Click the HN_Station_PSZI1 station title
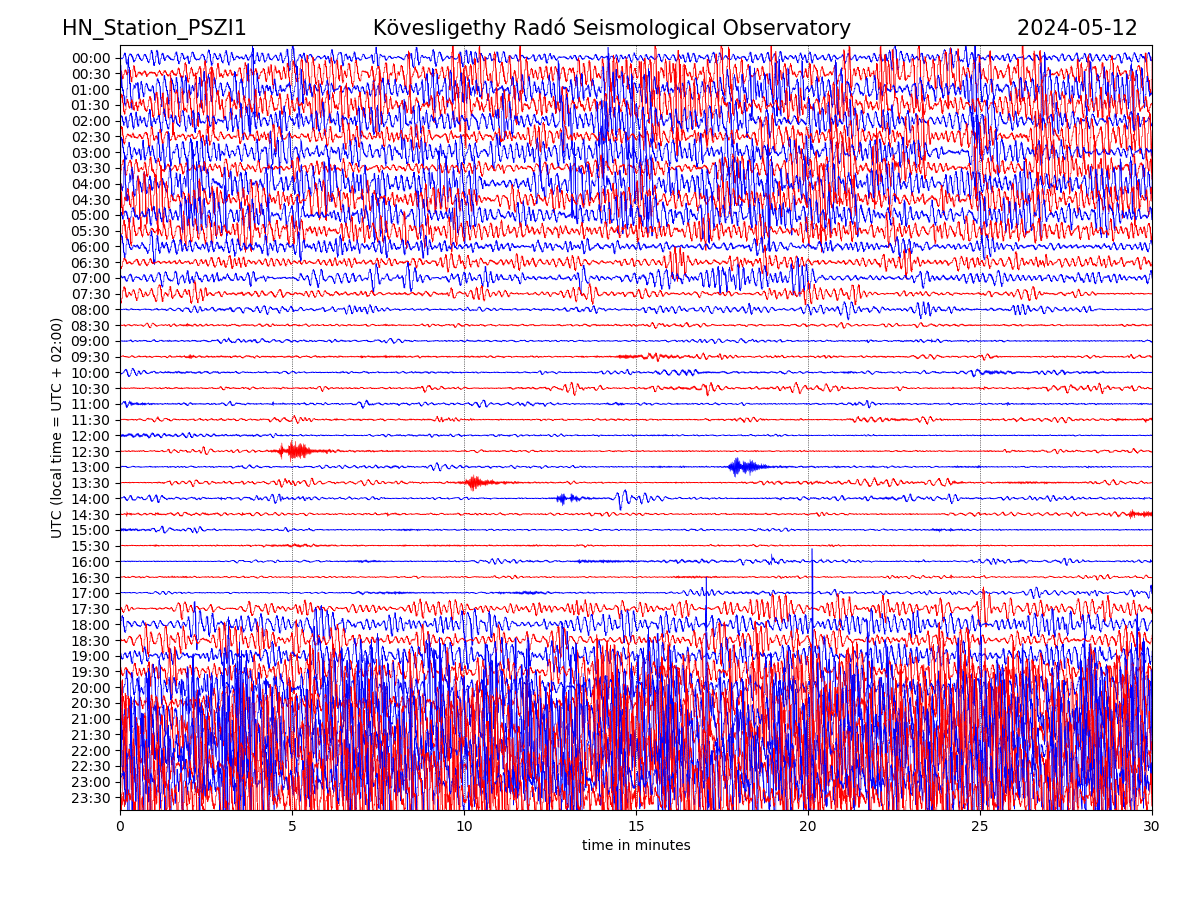Image resolution: width=1200 pixels, height=900 pixels. [x=154, y=28]
